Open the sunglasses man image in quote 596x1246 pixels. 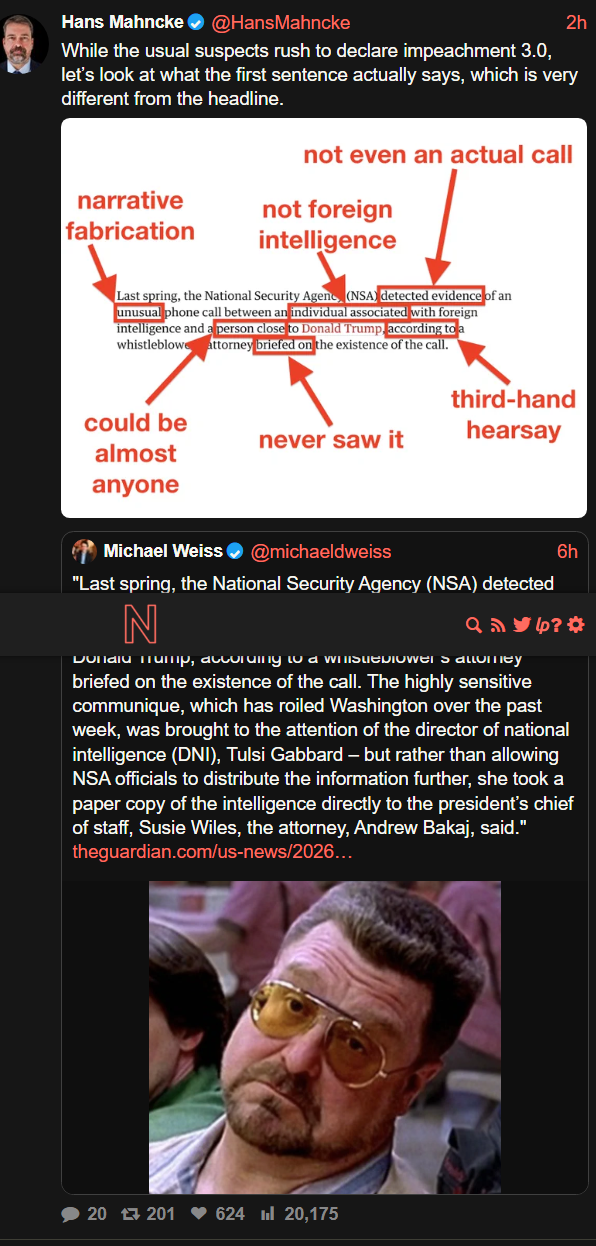(x=325, y=1038)
